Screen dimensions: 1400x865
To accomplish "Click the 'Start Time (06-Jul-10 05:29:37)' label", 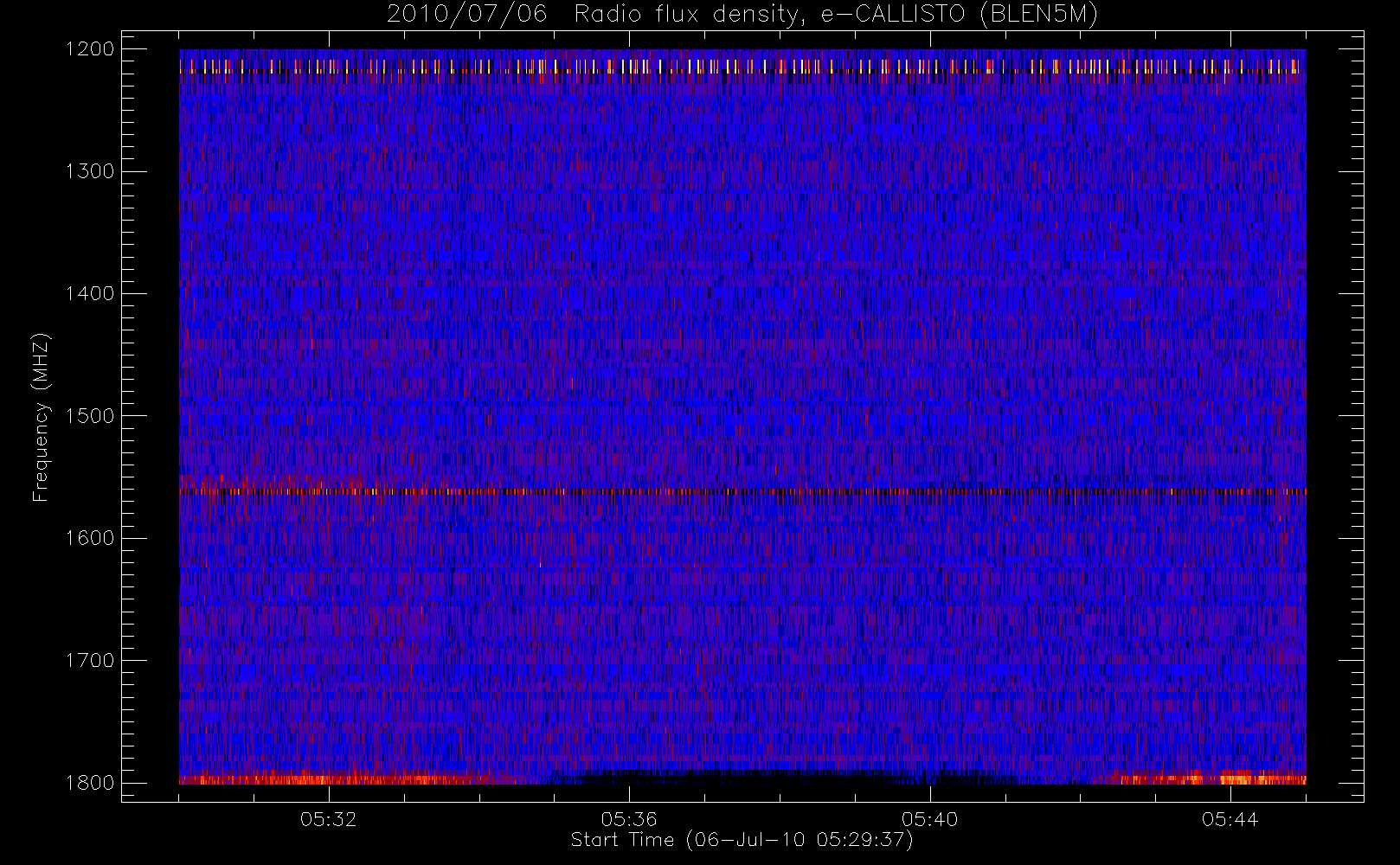I will coord(742,840).
